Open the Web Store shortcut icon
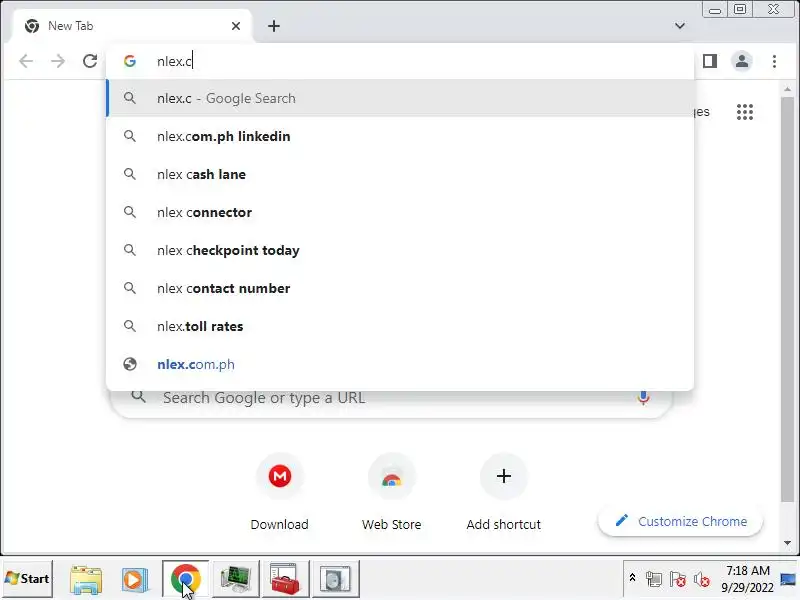 coord(391,477)
